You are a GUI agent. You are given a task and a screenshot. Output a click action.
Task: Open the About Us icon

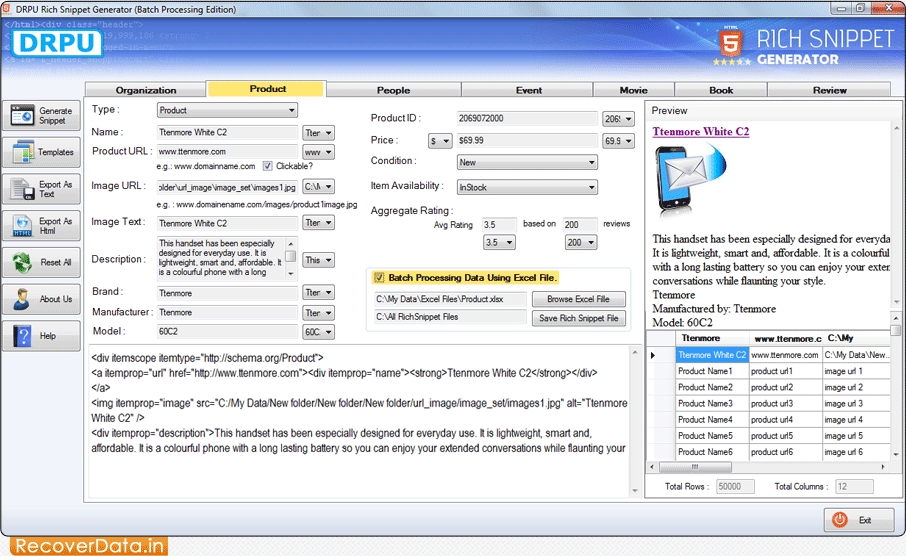[x=22, y=299]
